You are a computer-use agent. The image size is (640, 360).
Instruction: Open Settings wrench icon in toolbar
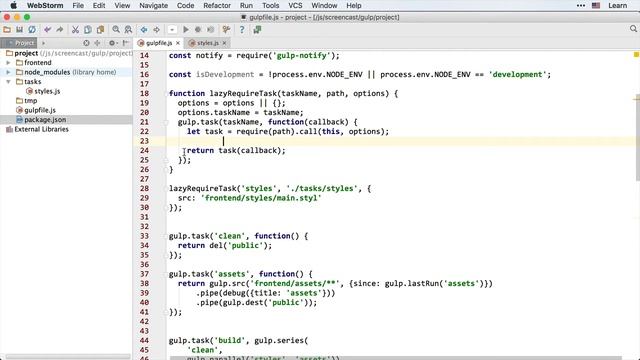(226, 29)
